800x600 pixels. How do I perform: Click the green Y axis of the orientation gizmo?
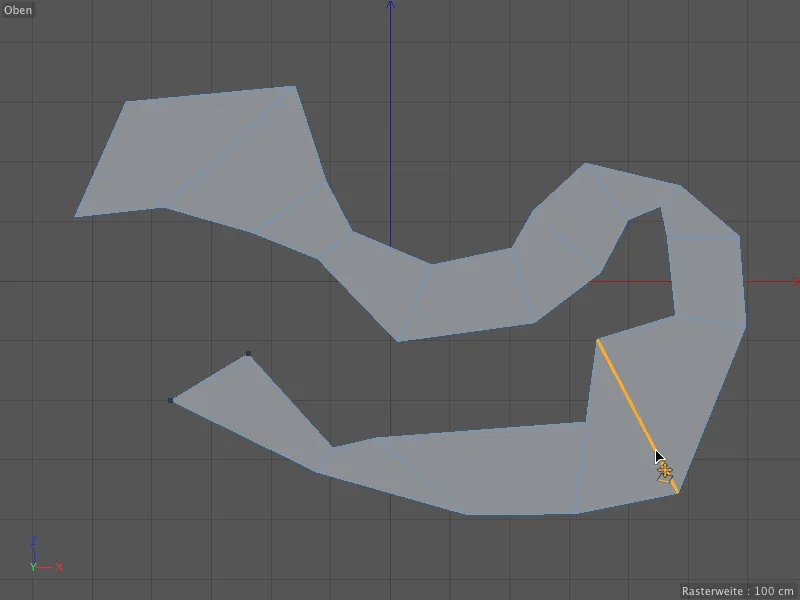(34, 566)
